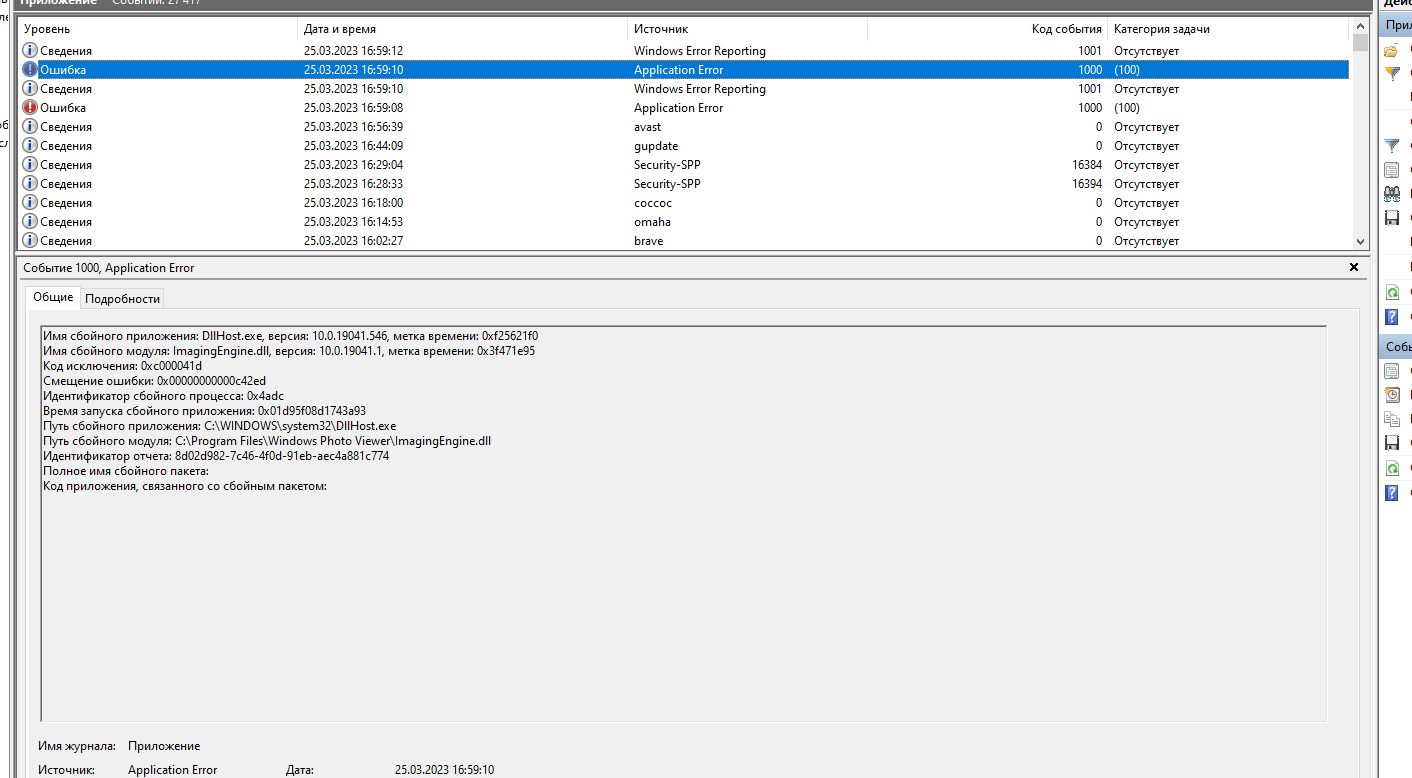Click the create custom view funnel-with-star icon
This screenshot has width=1412, height=778.
1391,74
